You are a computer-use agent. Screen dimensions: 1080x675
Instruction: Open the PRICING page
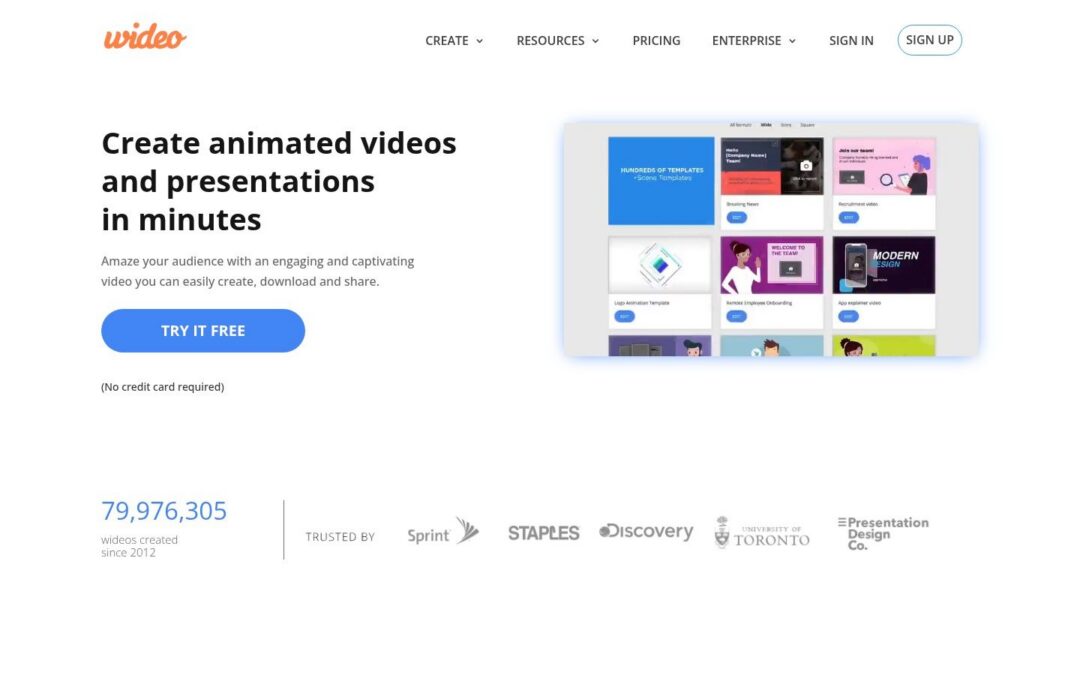656,40
